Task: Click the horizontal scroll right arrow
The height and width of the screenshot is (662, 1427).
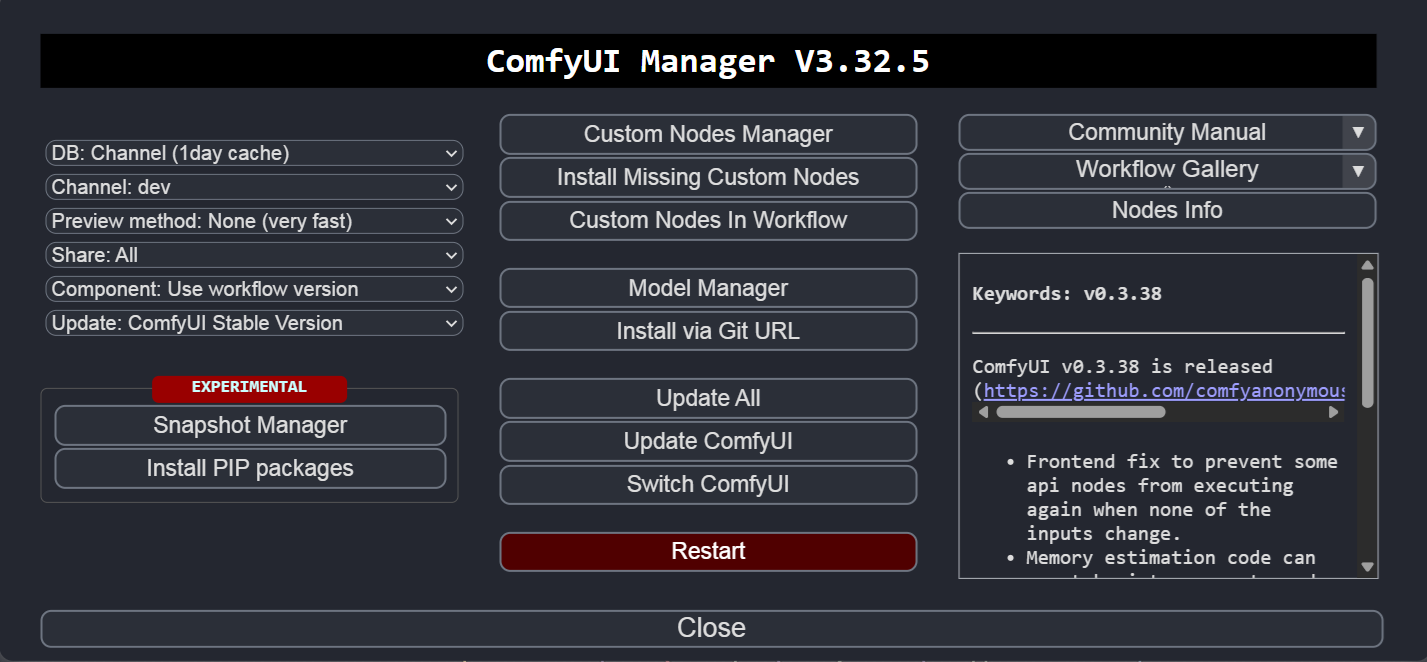Action: click(x=1333, y=412)
